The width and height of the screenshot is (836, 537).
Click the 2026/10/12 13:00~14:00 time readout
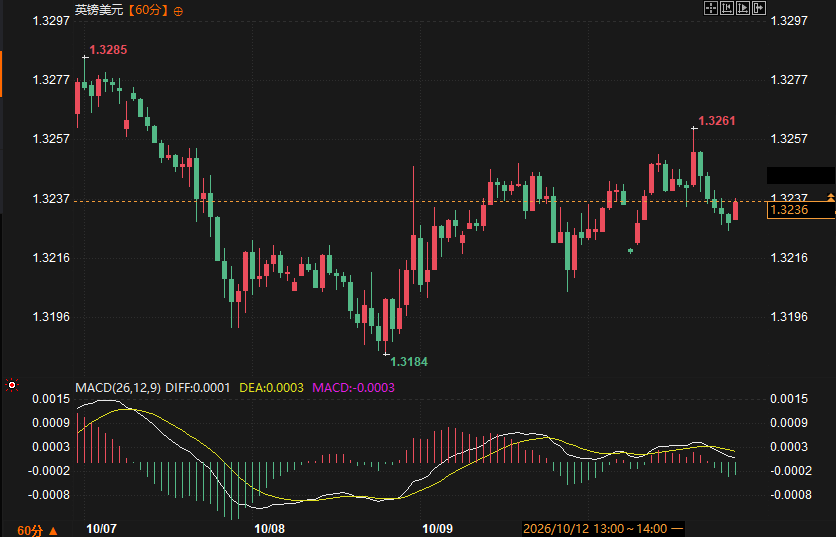(603, 529)
